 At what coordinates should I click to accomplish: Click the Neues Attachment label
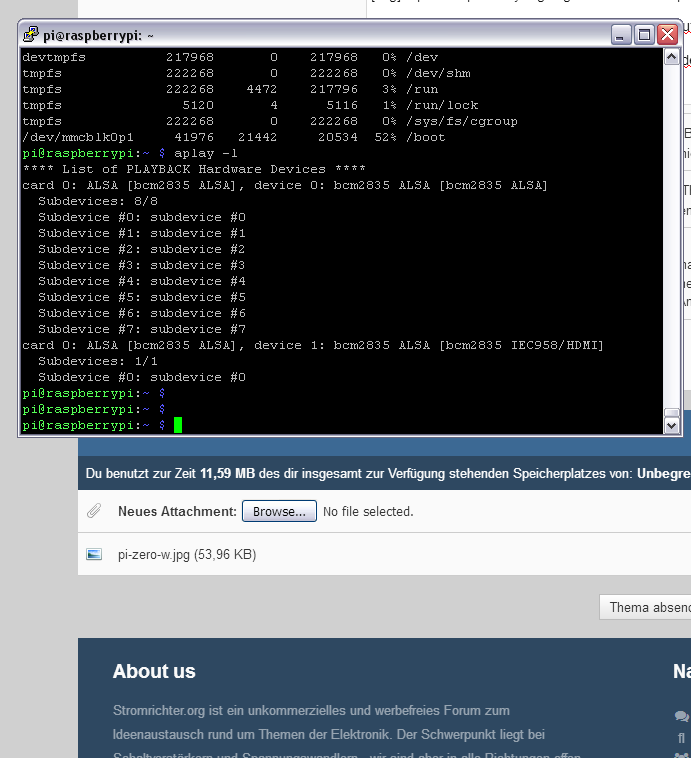pos(177,511)
